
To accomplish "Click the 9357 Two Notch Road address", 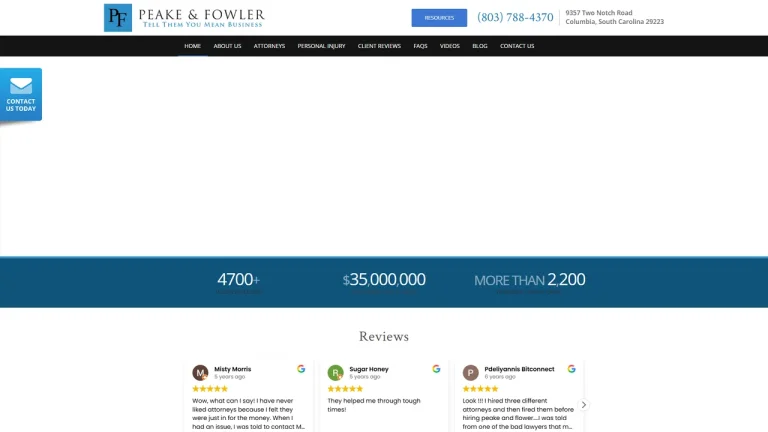I will point(615,17).
